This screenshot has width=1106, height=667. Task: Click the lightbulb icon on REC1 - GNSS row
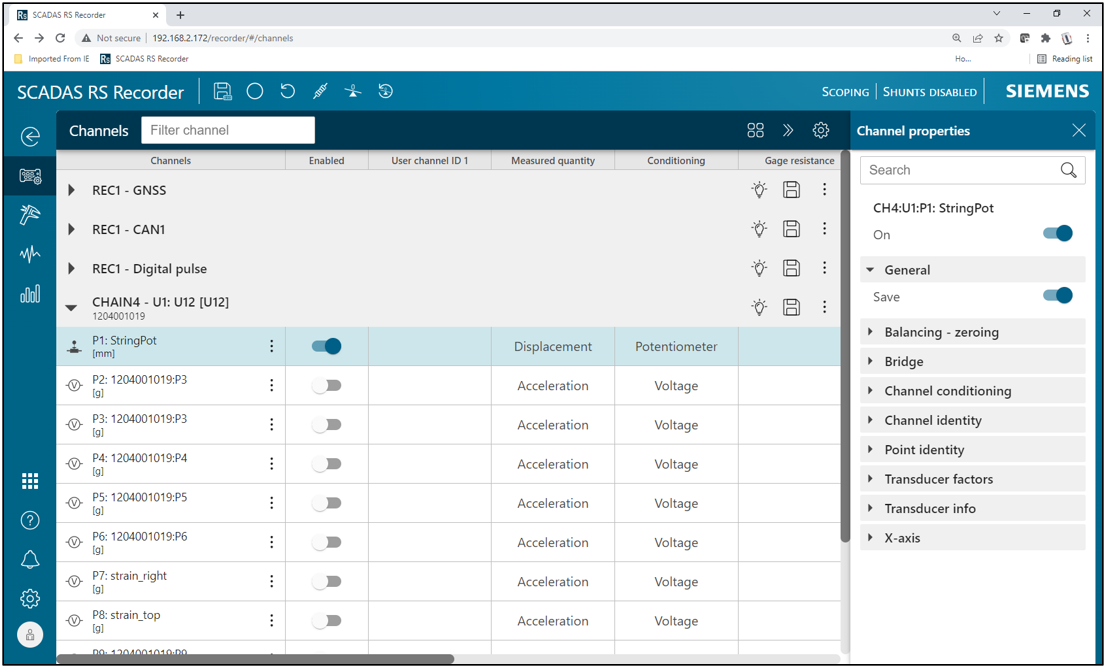(759, 190)
